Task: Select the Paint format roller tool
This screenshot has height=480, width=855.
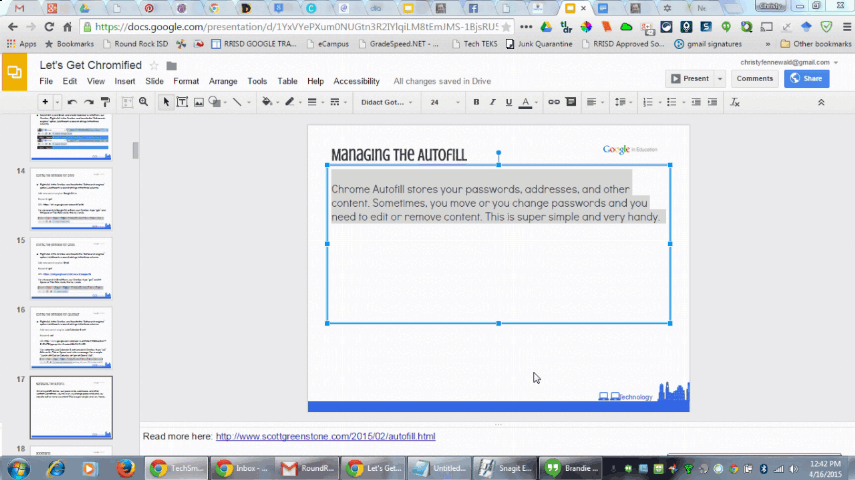Action: click(x=106, y=102)
